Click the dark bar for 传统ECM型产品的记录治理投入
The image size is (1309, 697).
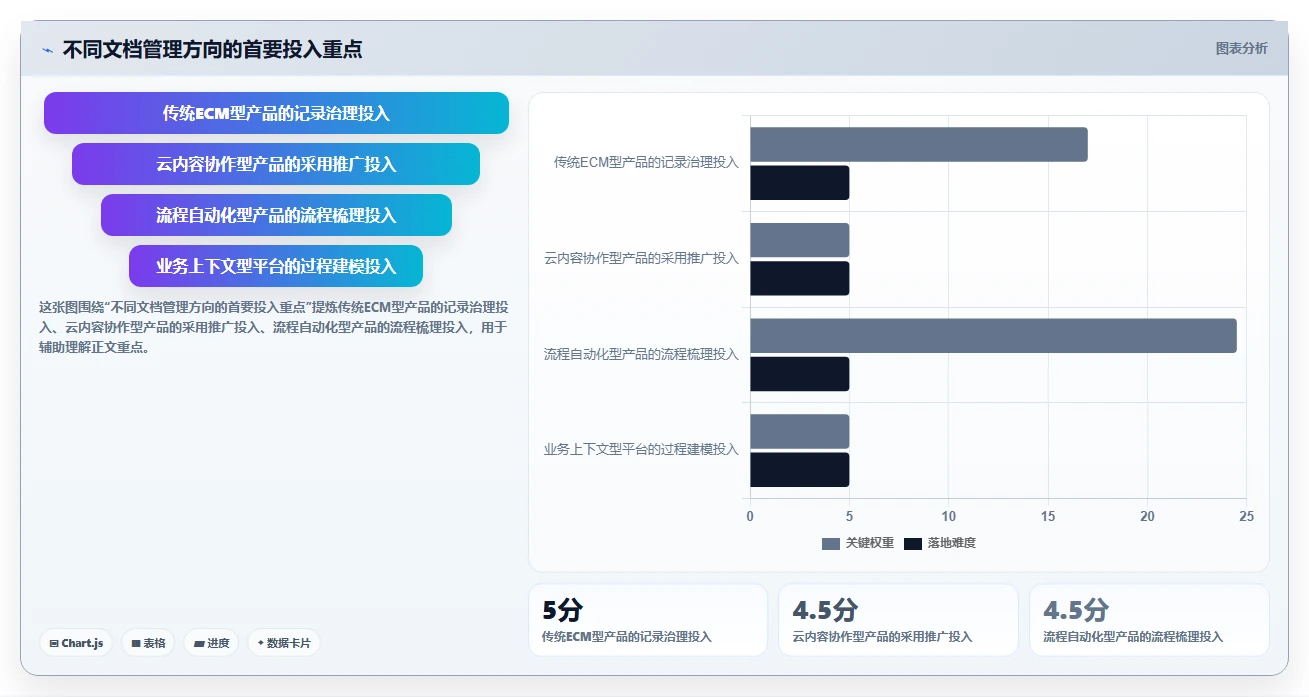click(800, 183)
